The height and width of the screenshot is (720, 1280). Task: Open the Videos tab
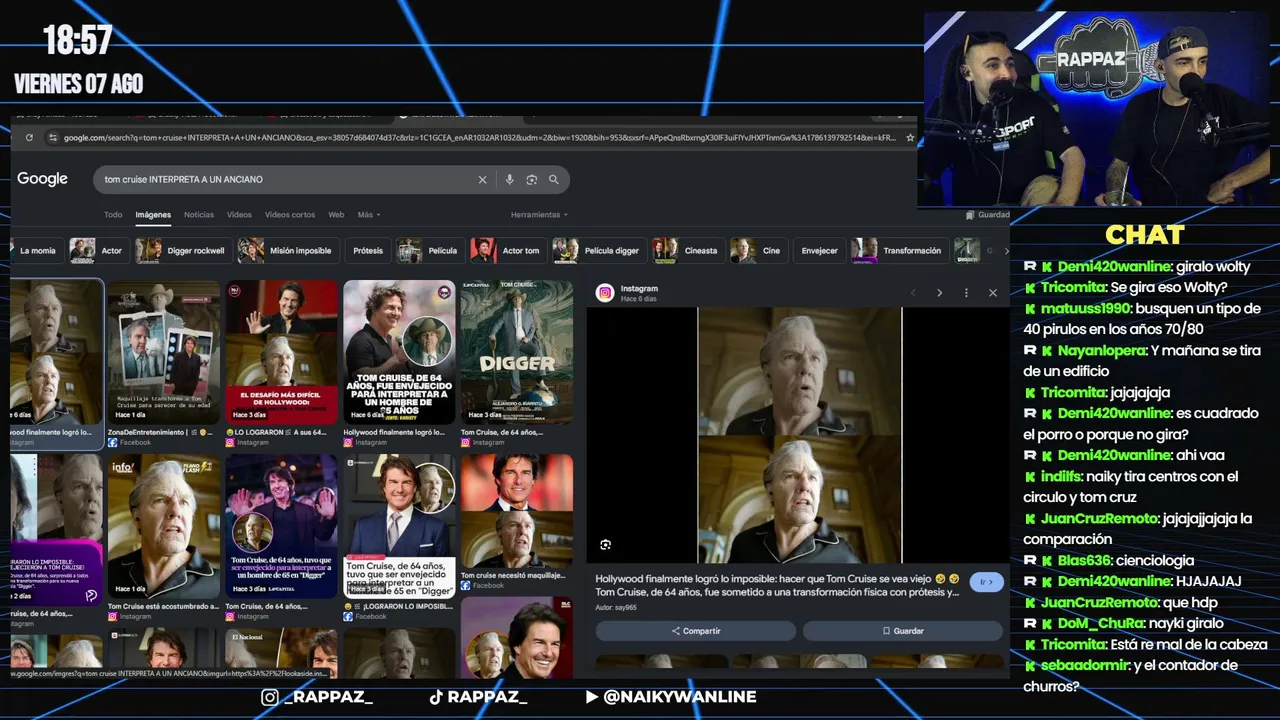(239, 215)
